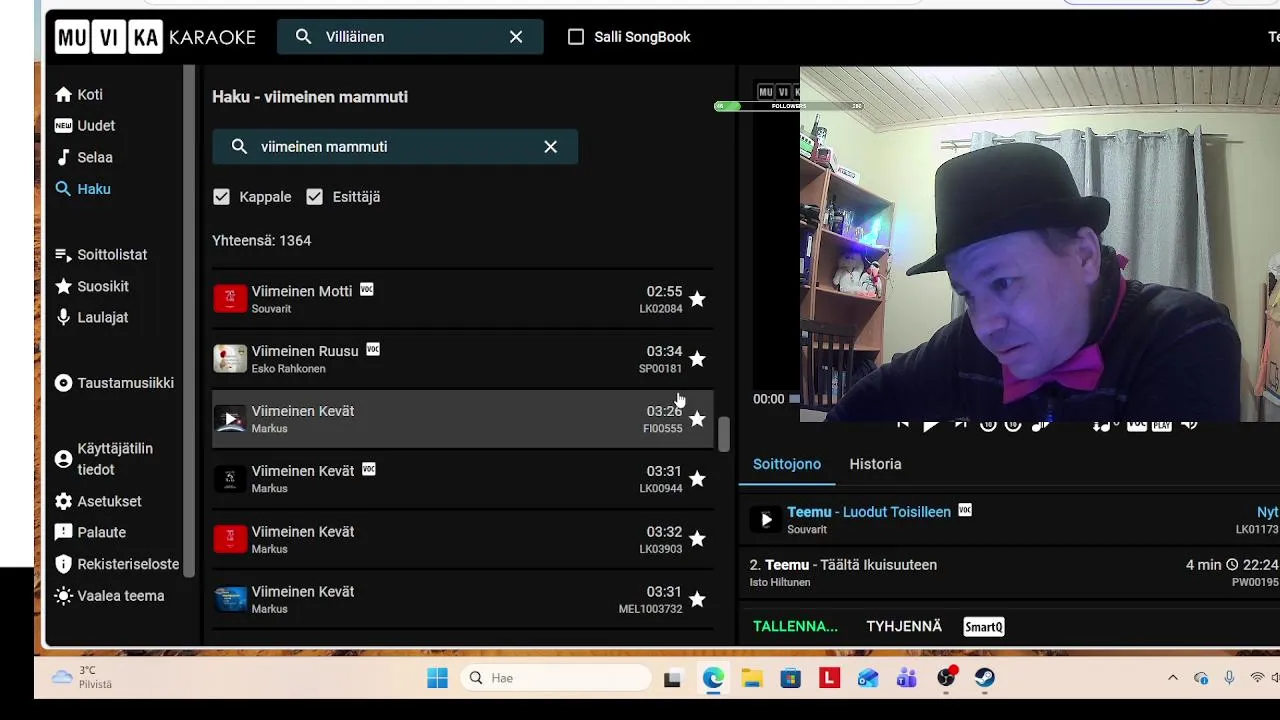Open Soittolistat playlists
Viewport: 1280px width, 720px height.
click(101, 255)
